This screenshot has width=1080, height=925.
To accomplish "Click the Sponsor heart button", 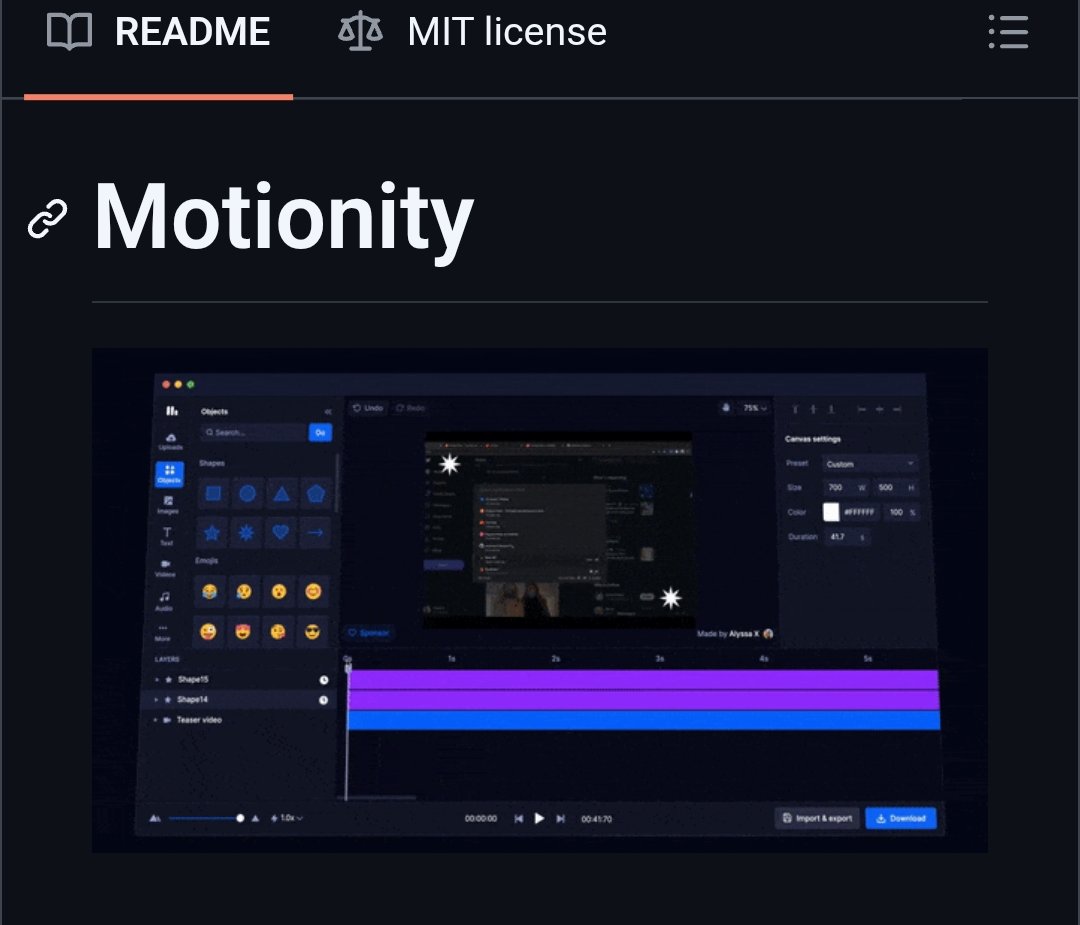I will point(369,632).
